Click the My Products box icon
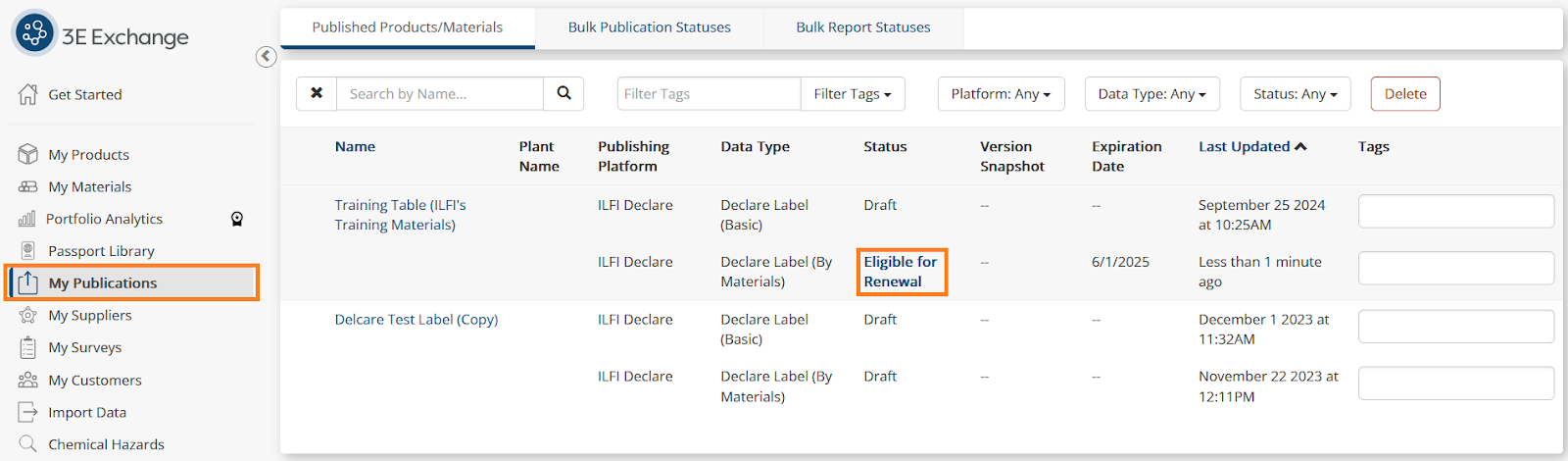Image resolution: width=1568 pixels, height=461 pixels. (28, 154)
